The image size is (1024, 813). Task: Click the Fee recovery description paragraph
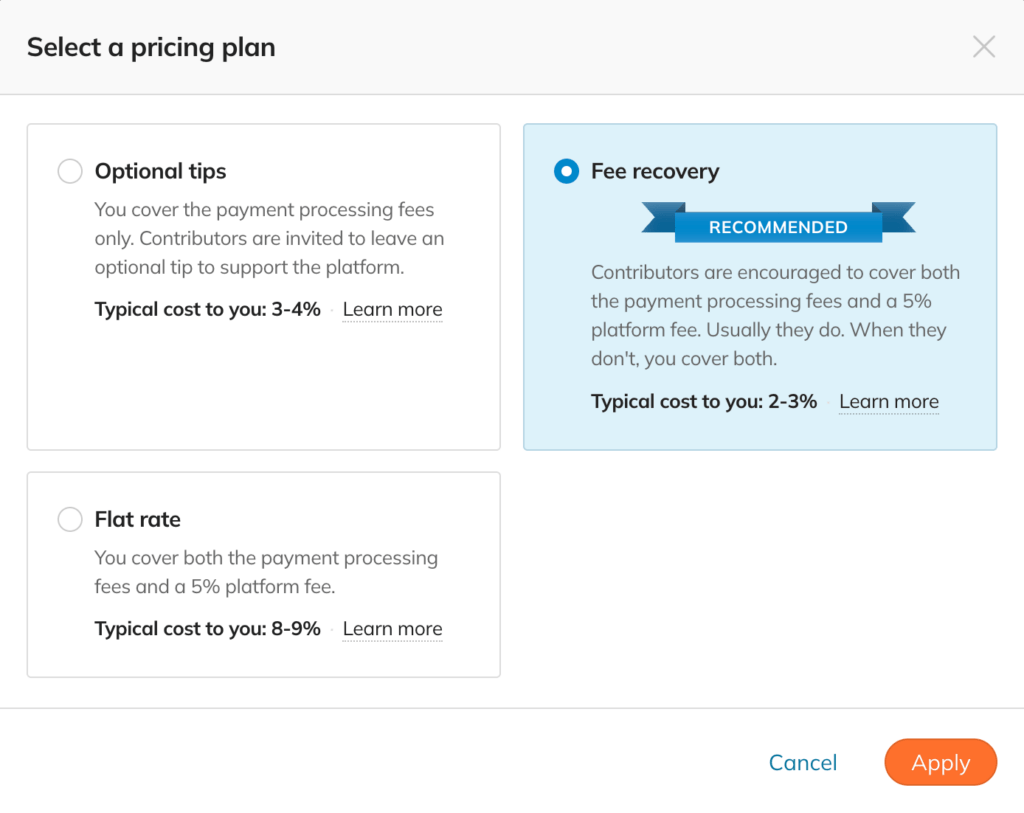coord(775,315)
